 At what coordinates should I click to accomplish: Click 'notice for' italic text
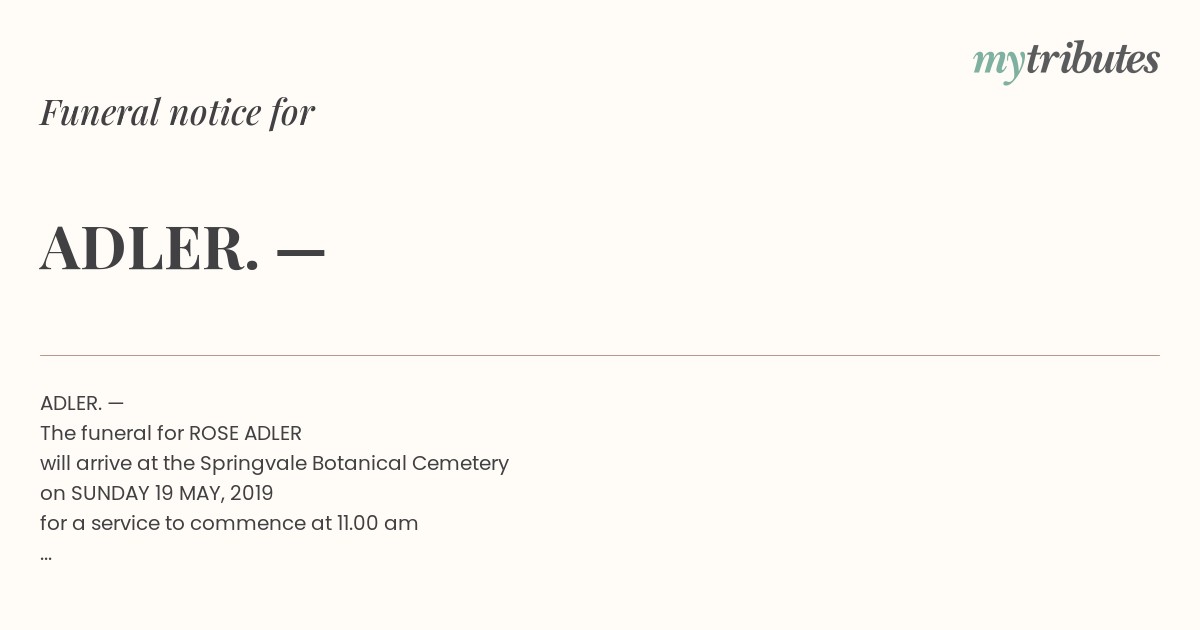[x=242, y=112]
